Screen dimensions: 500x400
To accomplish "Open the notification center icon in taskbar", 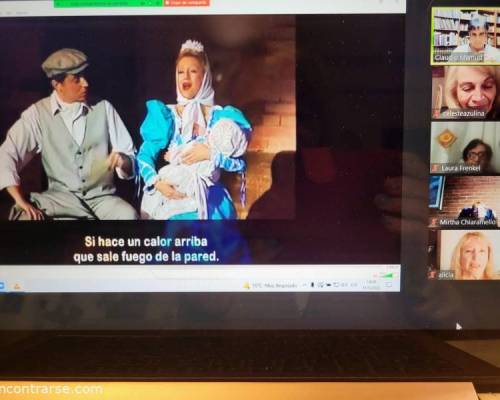I will tap(389, 285).
